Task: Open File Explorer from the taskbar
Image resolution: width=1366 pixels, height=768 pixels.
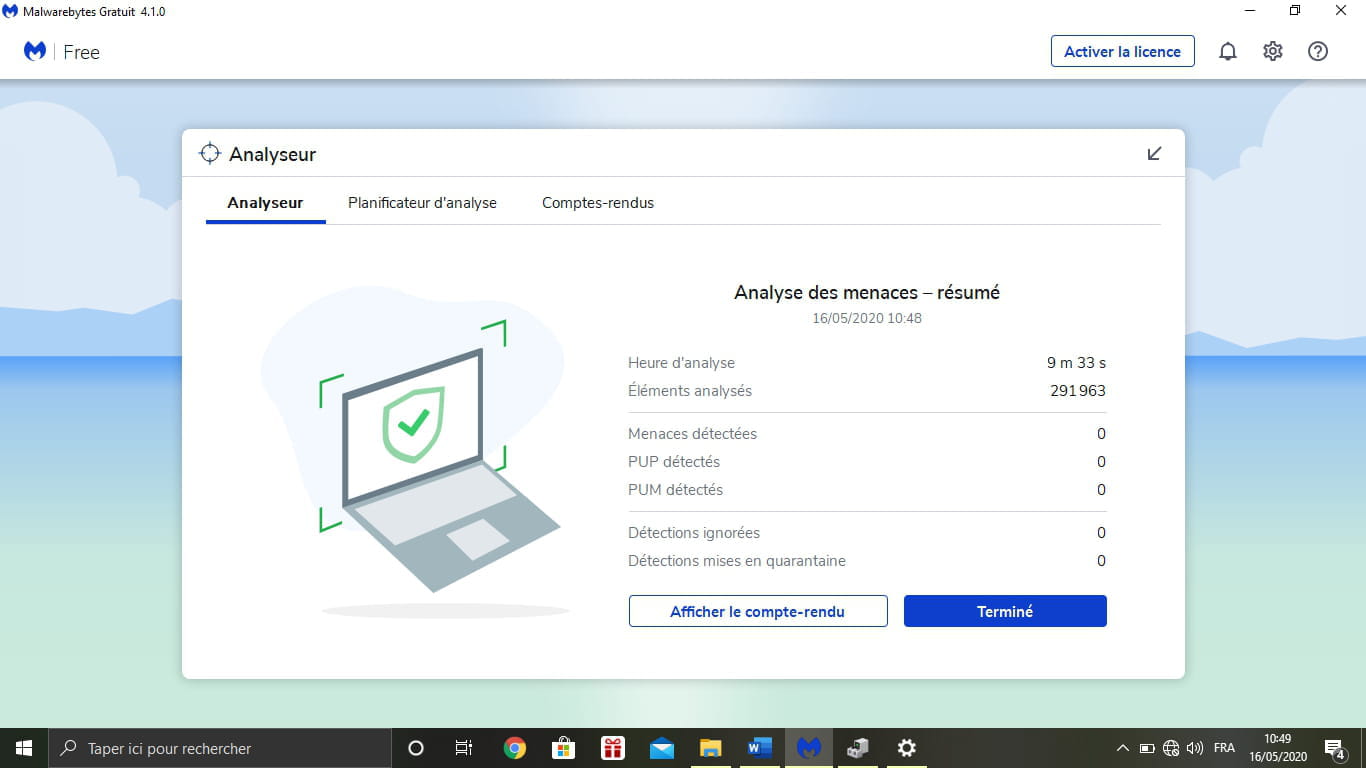Action: pos(711,748)
